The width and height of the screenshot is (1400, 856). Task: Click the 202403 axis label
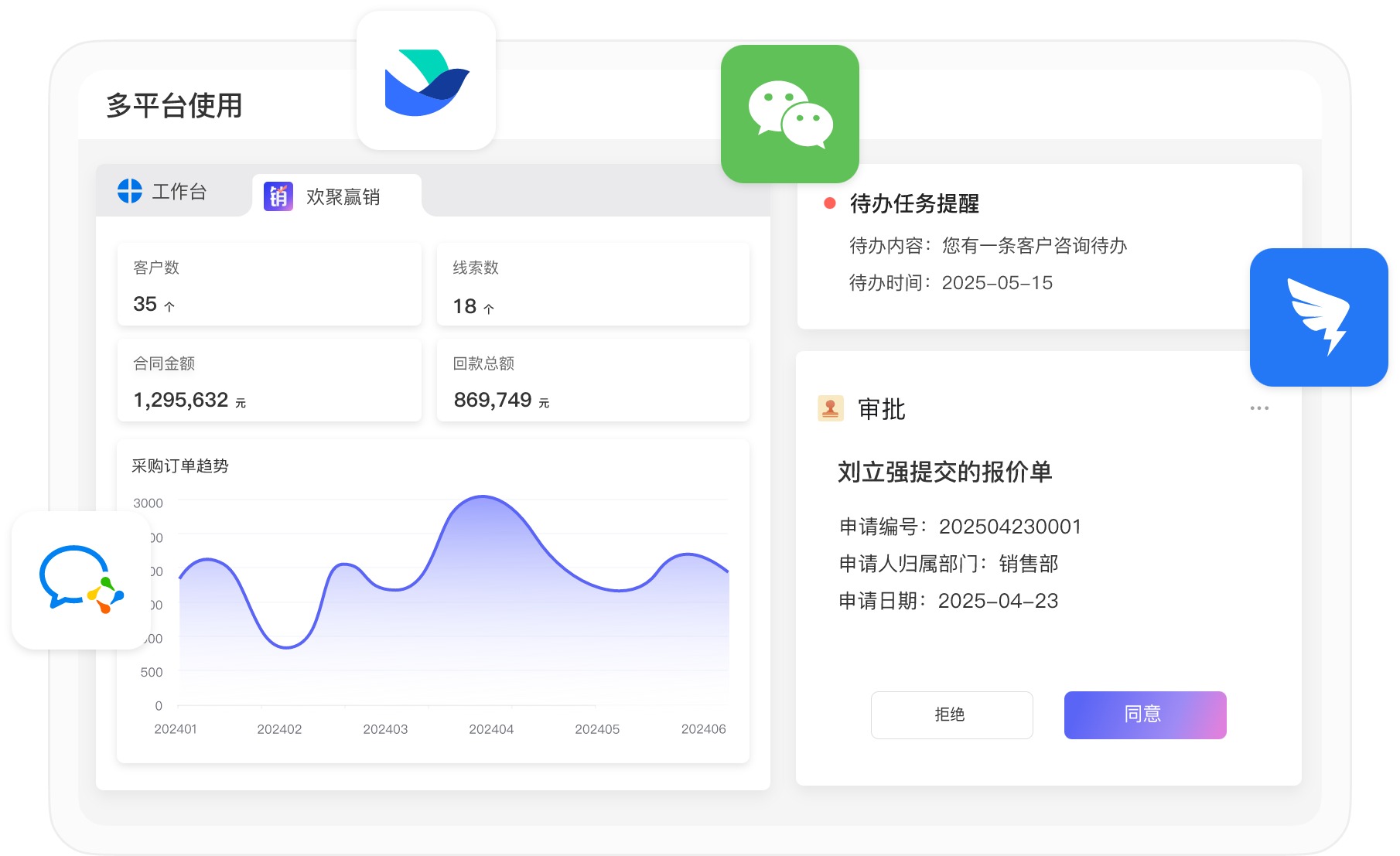click(x=385, y=729)
